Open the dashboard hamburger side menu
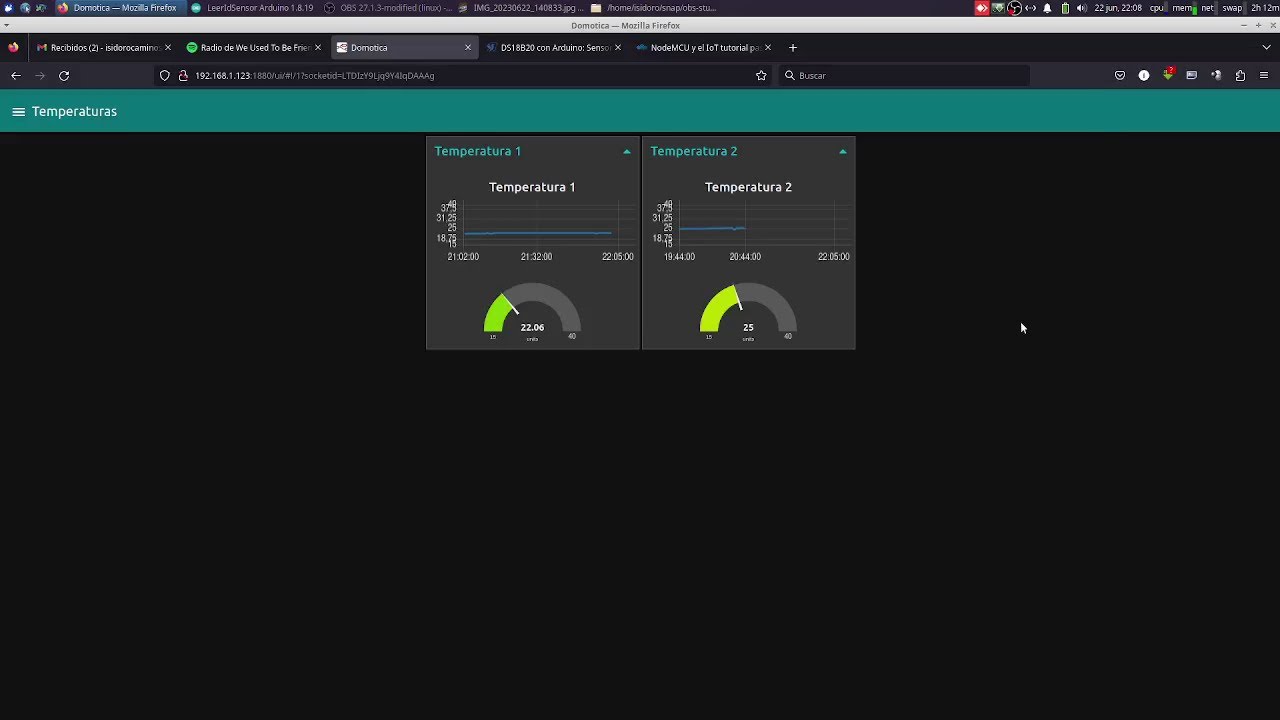Screen dimensions: 1280x720 (18, 112)
